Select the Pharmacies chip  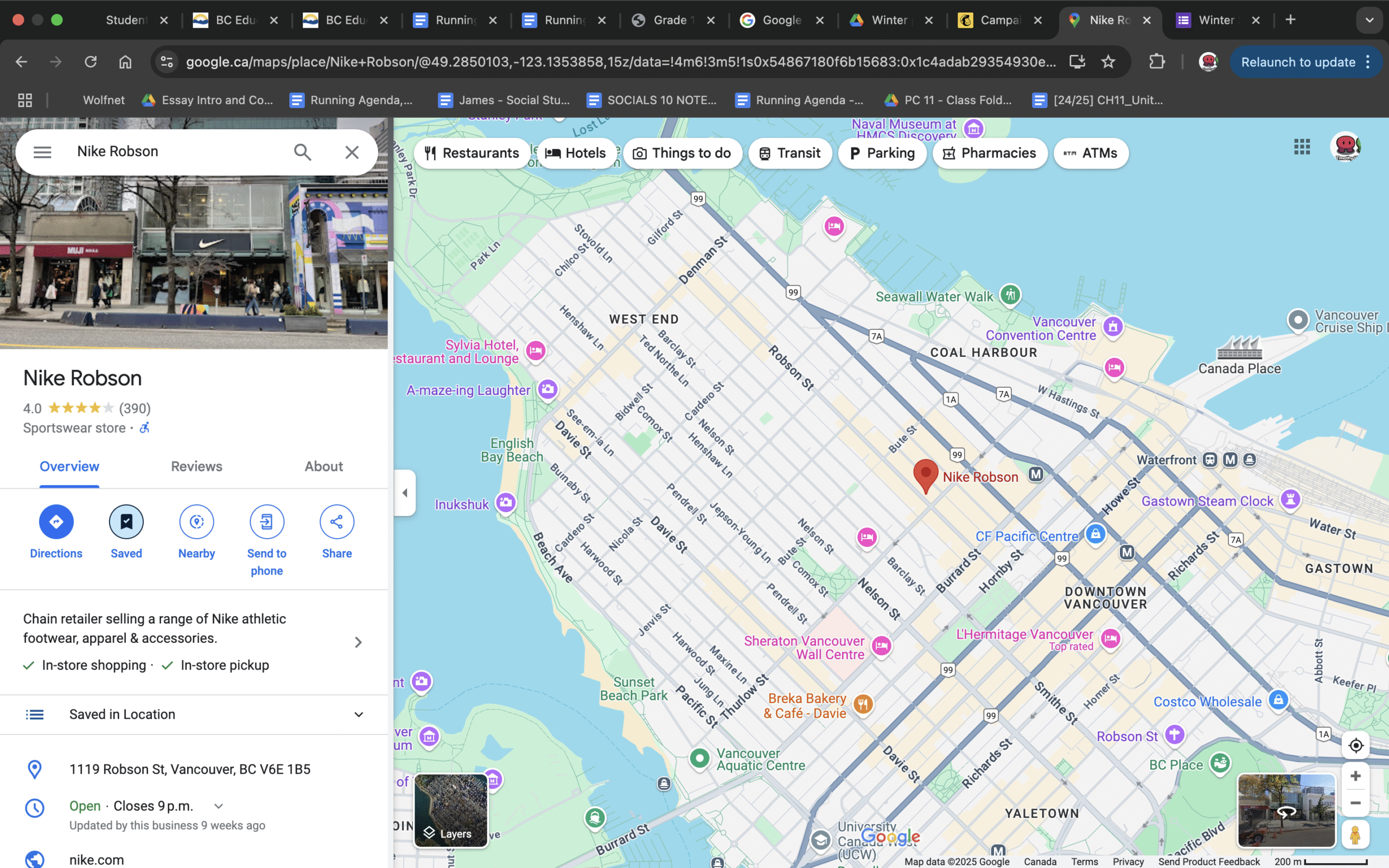pos(990,154)
